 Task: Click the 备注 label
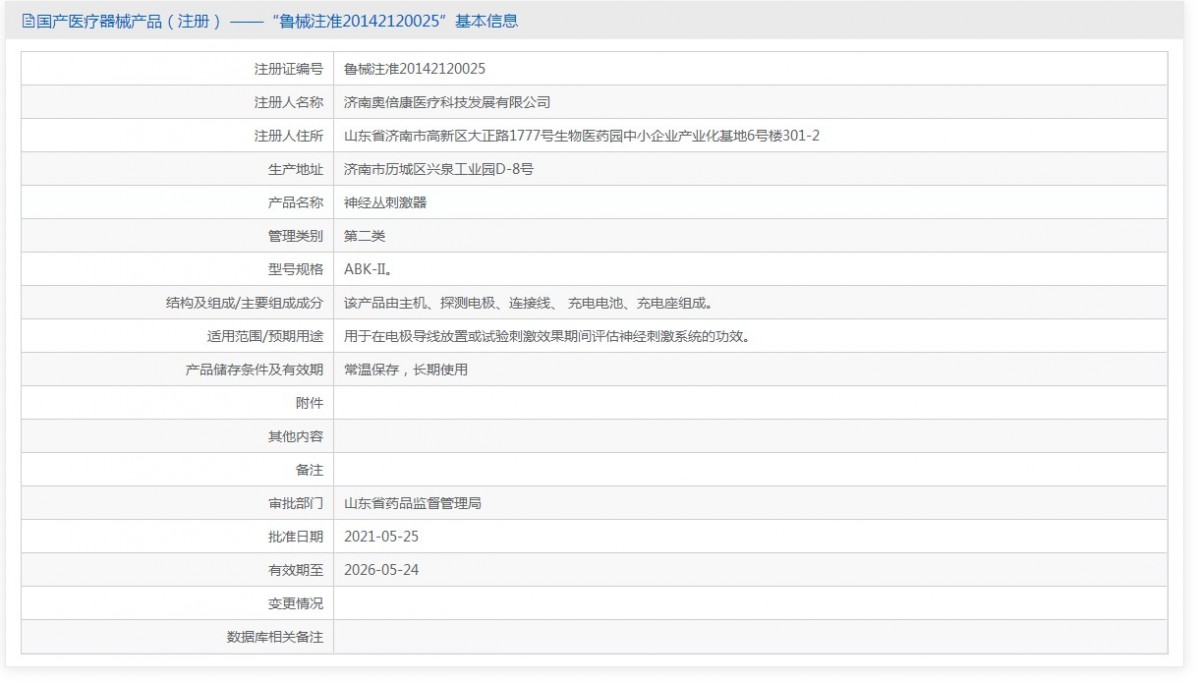pyautogui.click(x=310, y=470)
